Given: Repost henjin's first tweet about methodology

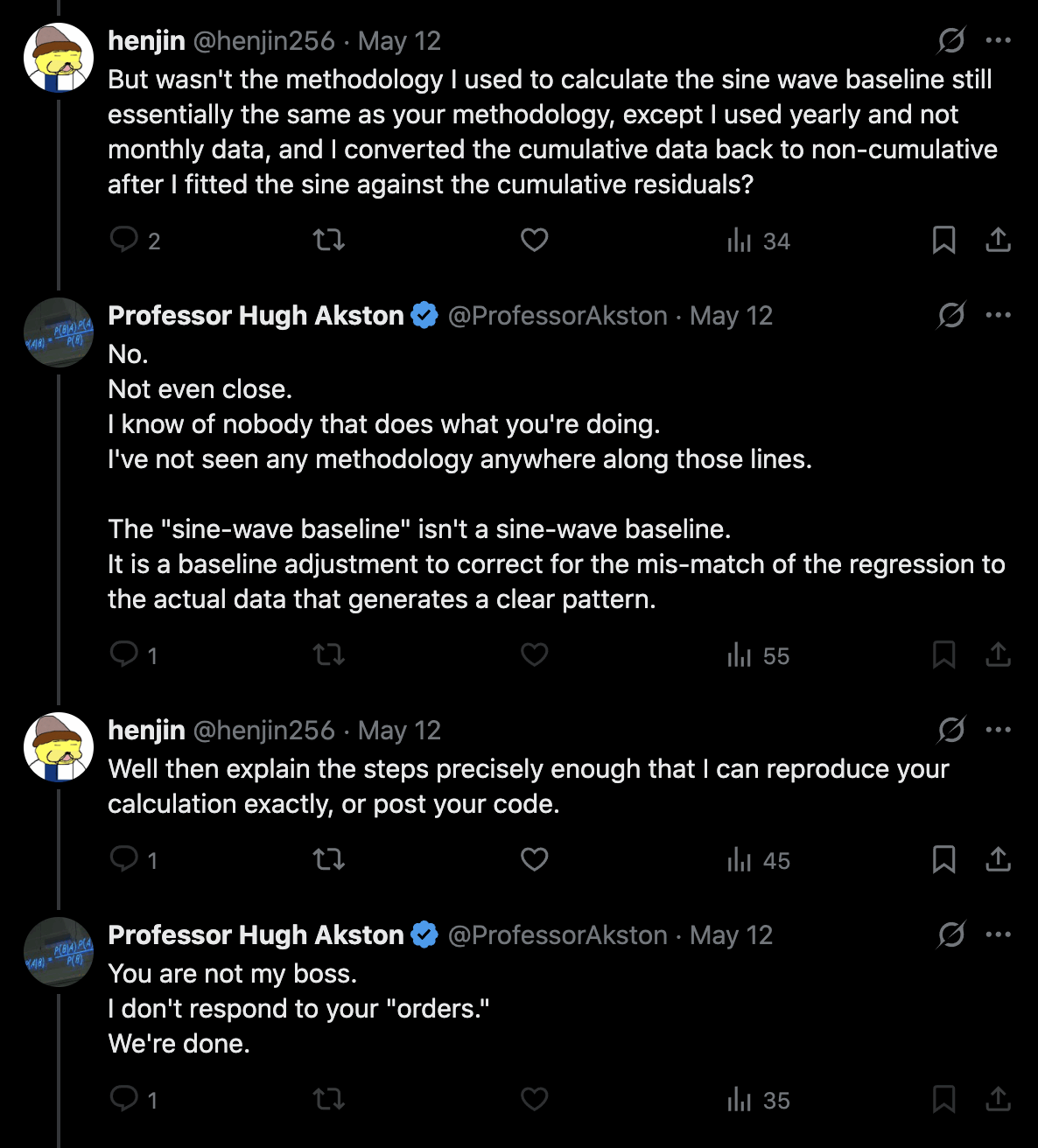Looking at the screenshot, I should pyautogui.click(x=329, y=240).
